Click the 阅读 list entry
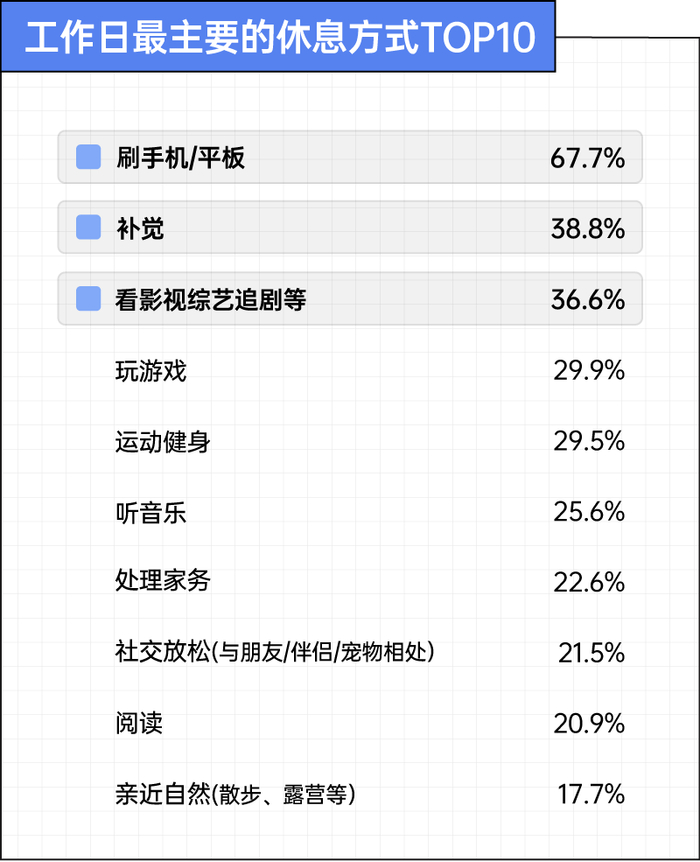 pyautogui.click(x=139, y=722)
